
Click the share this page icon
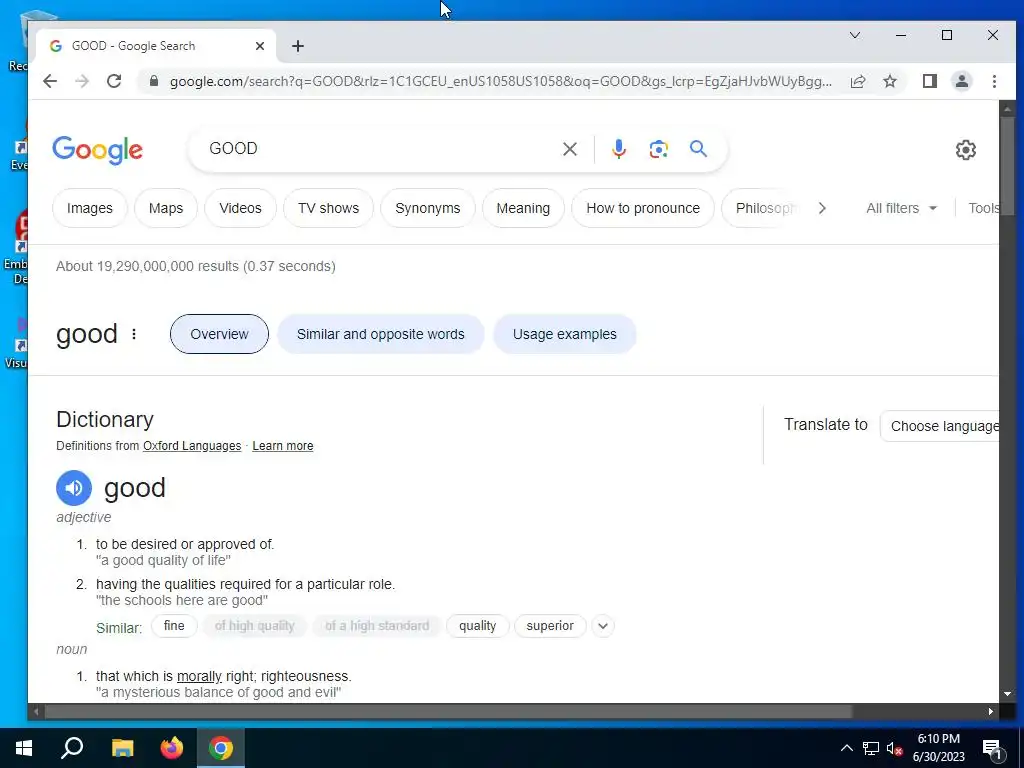[858, 81]
